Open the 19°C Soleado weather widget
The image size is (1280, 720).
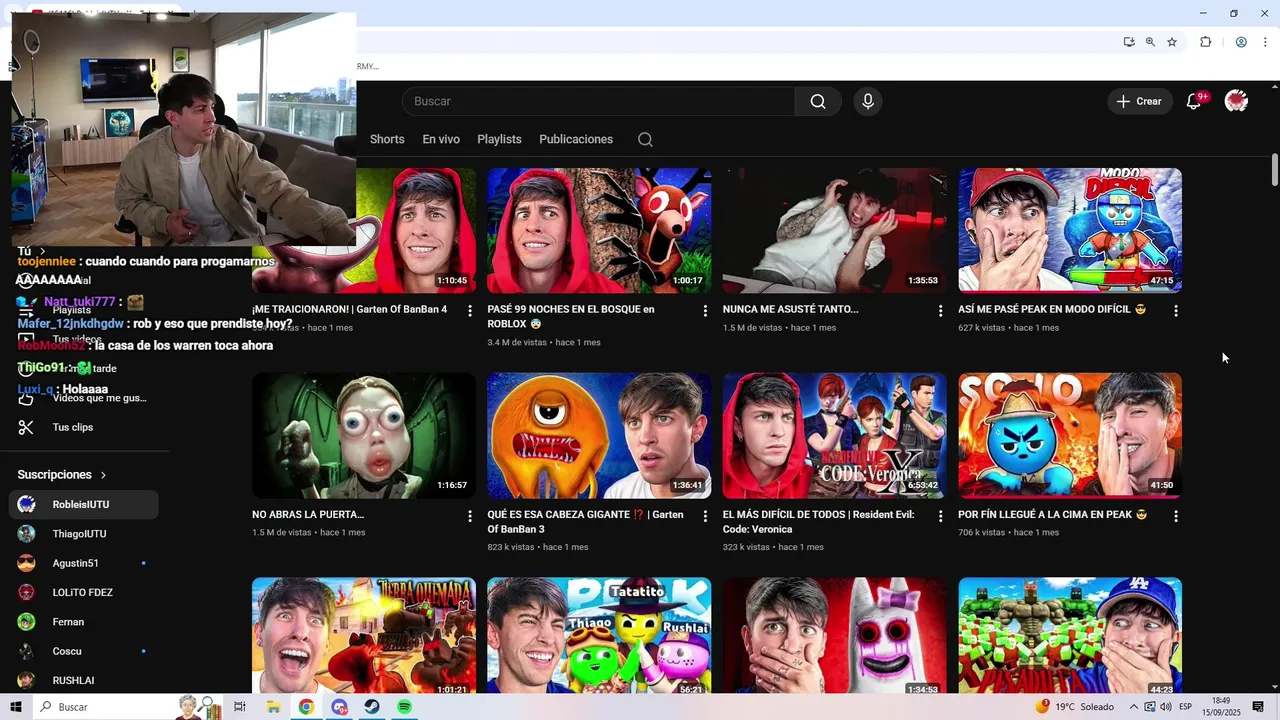click(1075, 707)
